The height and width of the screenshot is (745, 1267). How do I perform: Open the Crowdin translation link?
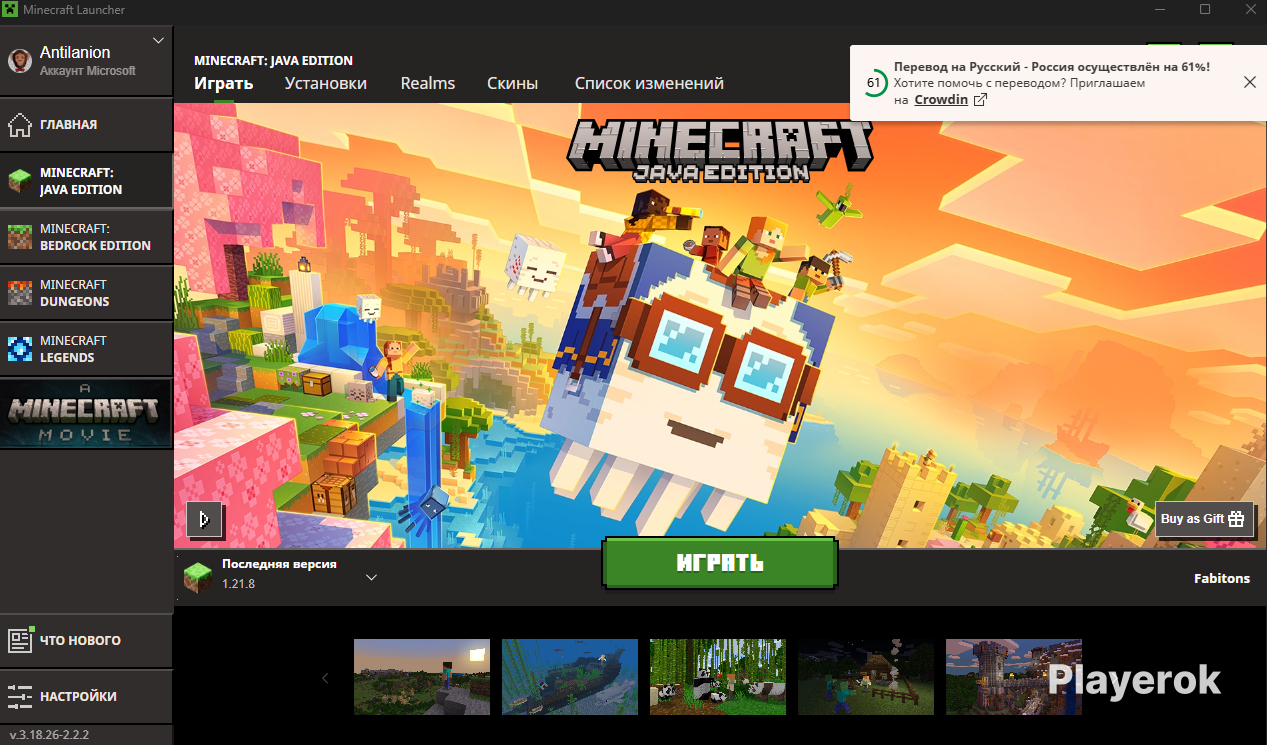[x=950, y=100]
